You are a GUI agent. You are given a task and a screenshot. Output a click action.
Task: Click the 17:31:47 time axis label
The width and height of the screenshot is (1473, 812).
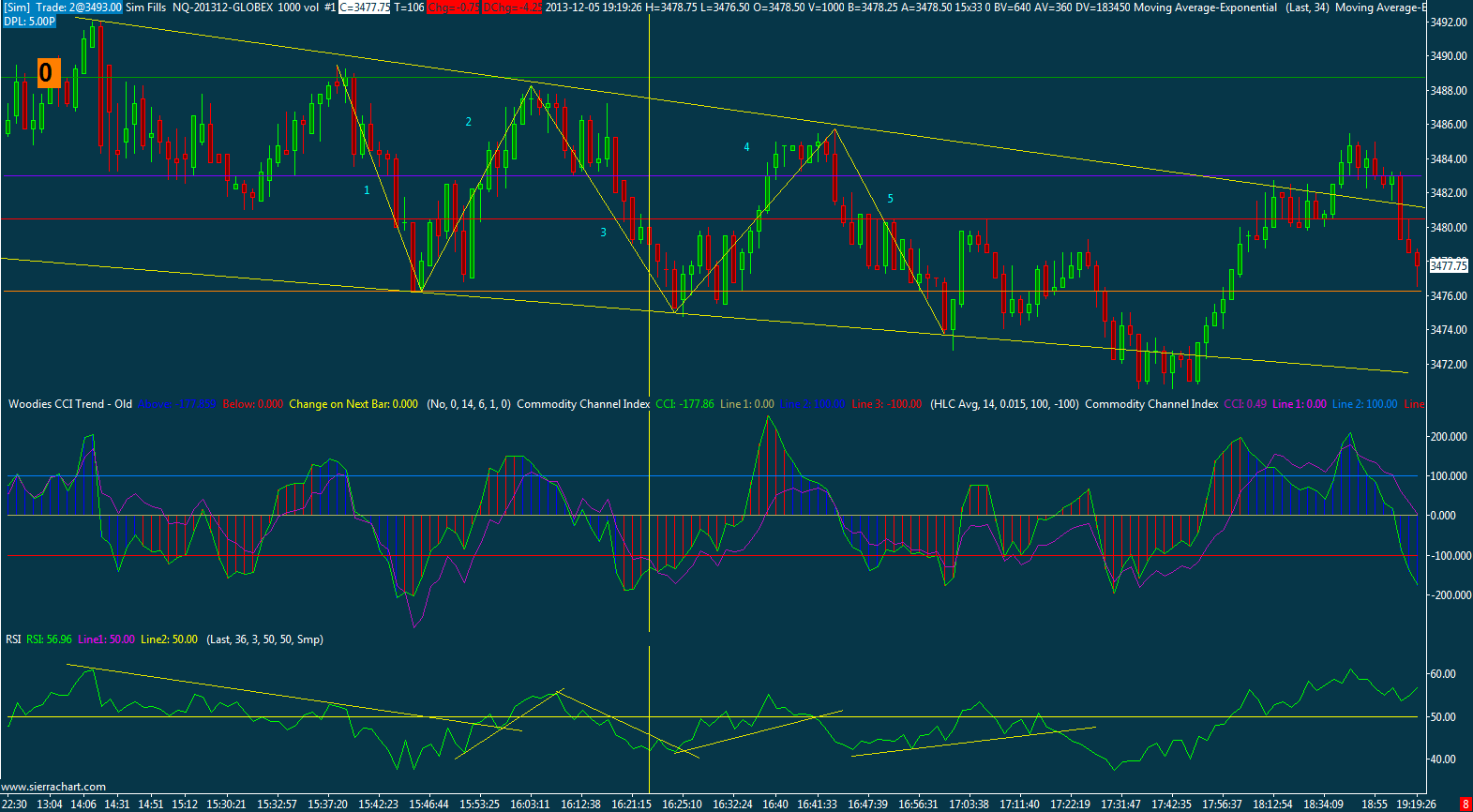point(1120,804)
